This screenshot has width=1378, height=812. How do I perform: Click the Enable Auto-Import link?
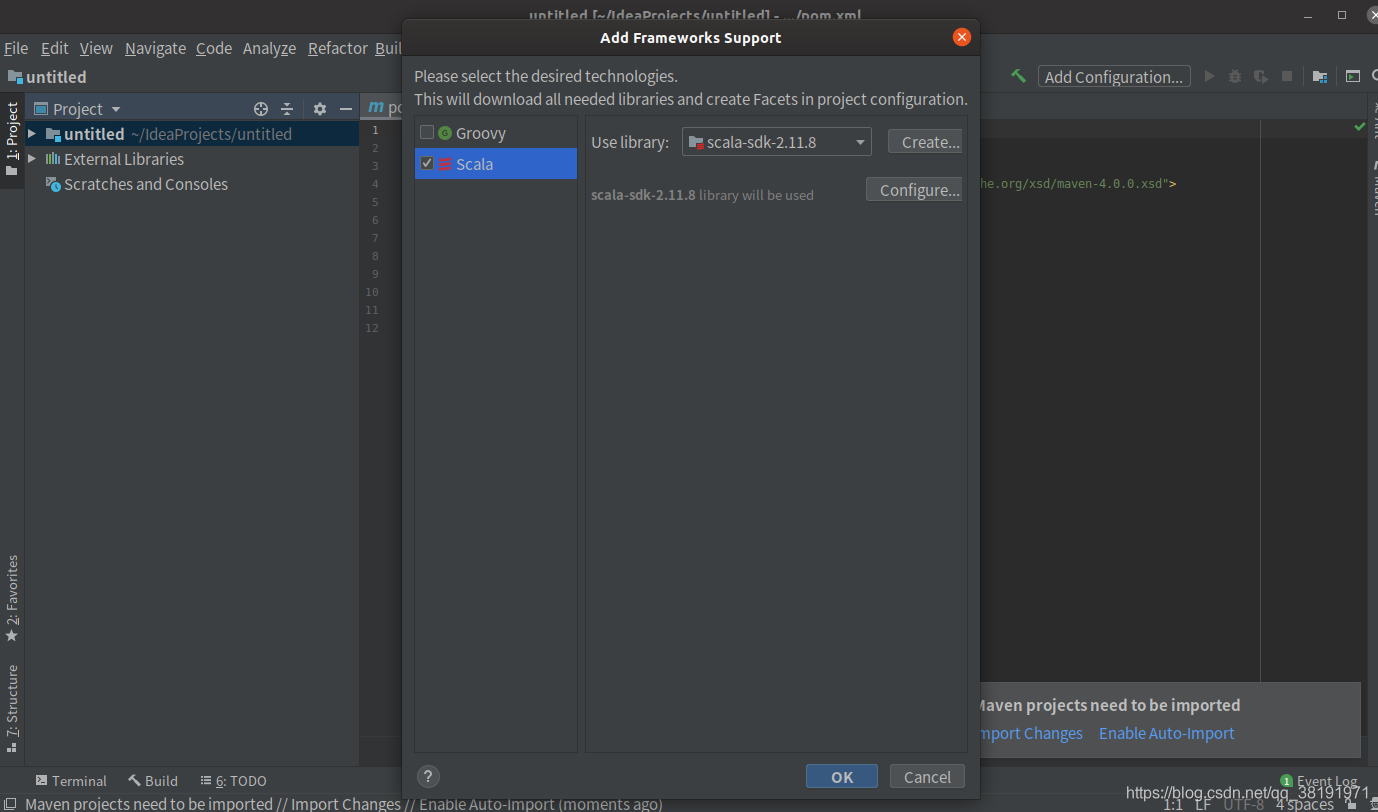(x=1166, y=733)
